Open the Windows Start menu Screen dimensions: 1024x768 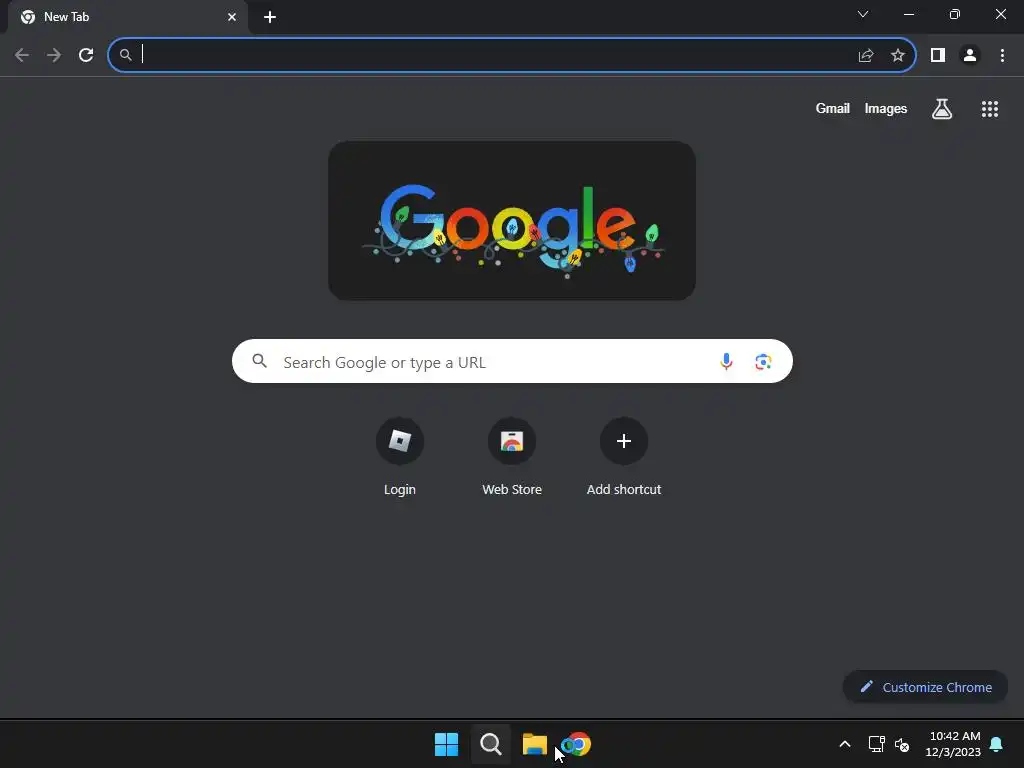(447, 744)
